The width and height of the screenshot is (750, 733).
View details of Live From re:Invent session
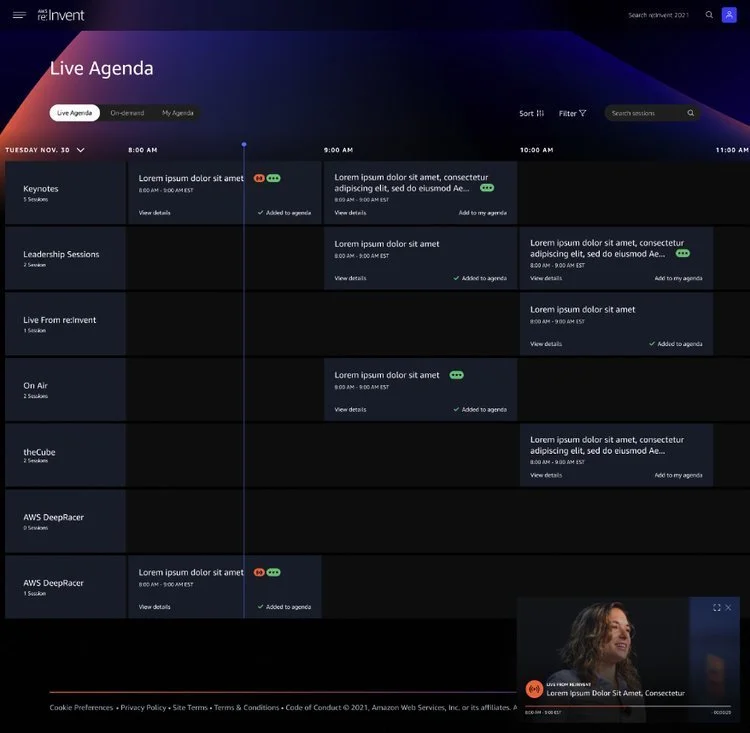click(x=546, y=344)
